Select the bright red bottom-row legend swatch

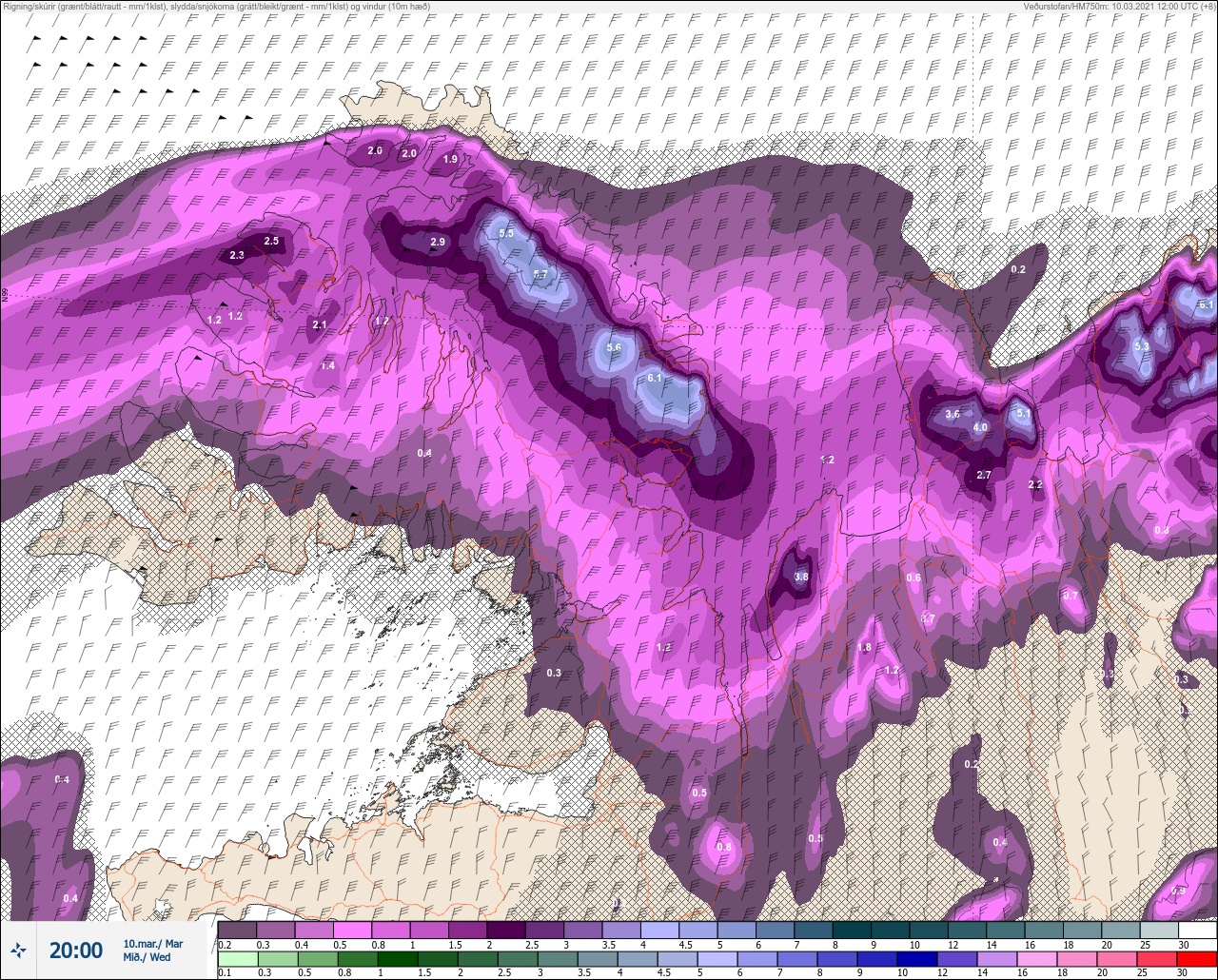point(1197,958)
